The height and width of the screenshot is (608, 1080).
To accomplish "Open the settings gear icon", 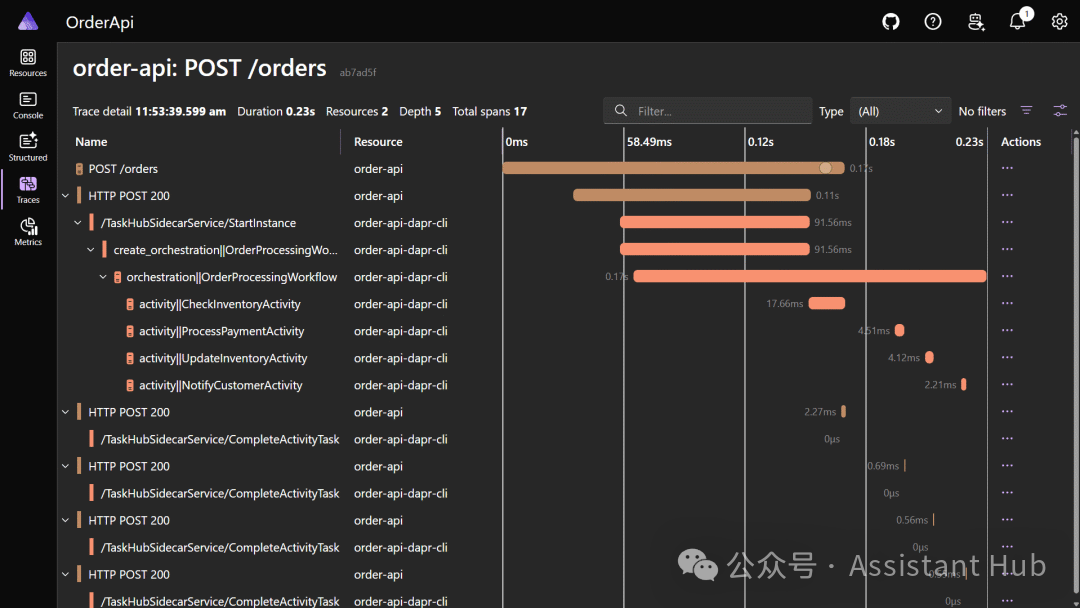I will point(1059,22).
